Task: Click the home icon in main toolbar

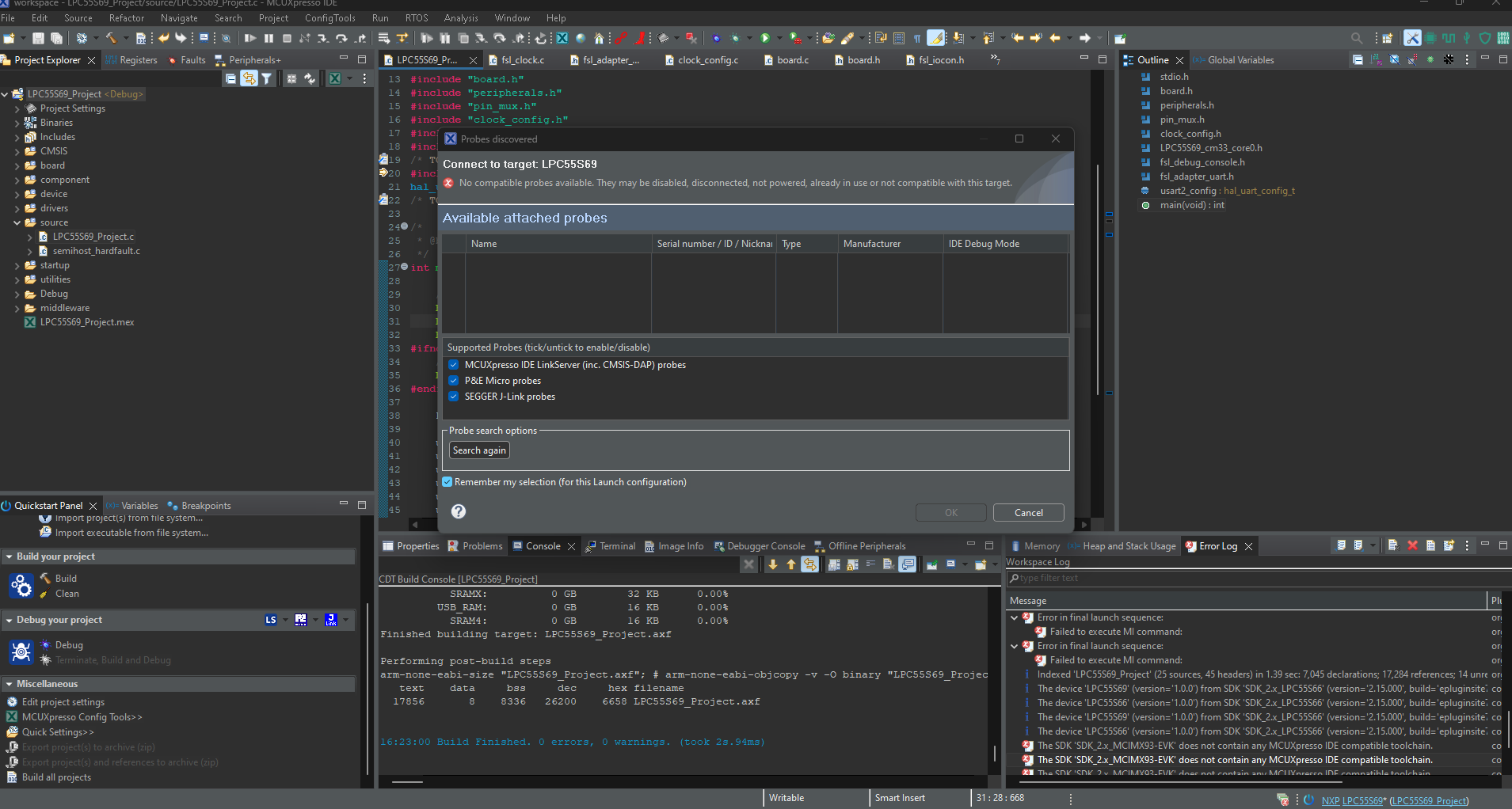Action: click(599, 38)
